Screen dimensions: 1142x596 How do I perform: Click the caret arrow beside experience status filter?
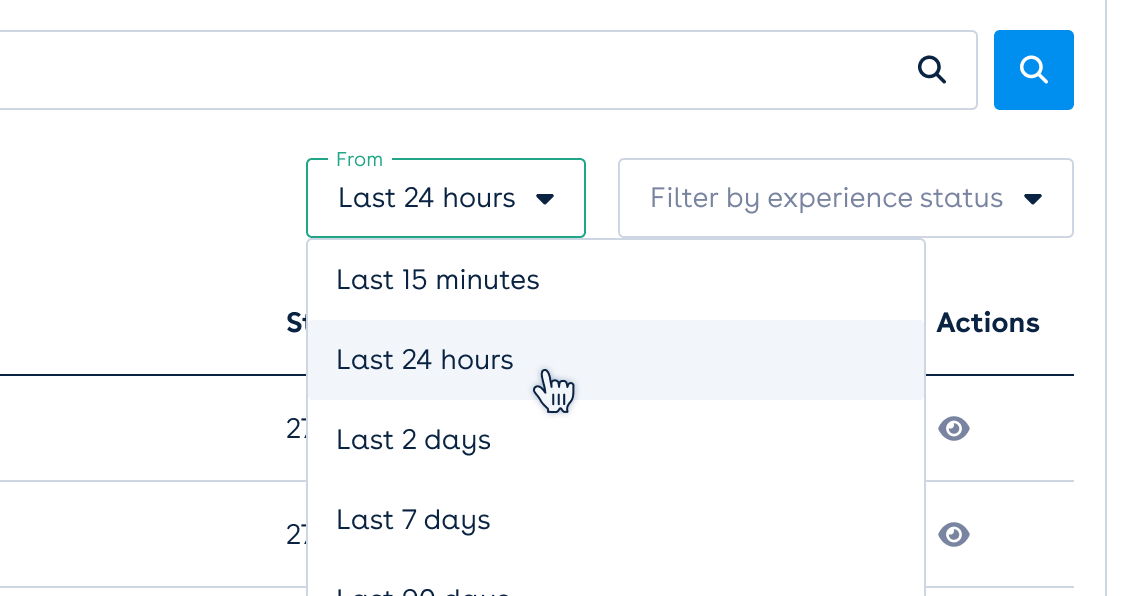[x=1034, y=199]
